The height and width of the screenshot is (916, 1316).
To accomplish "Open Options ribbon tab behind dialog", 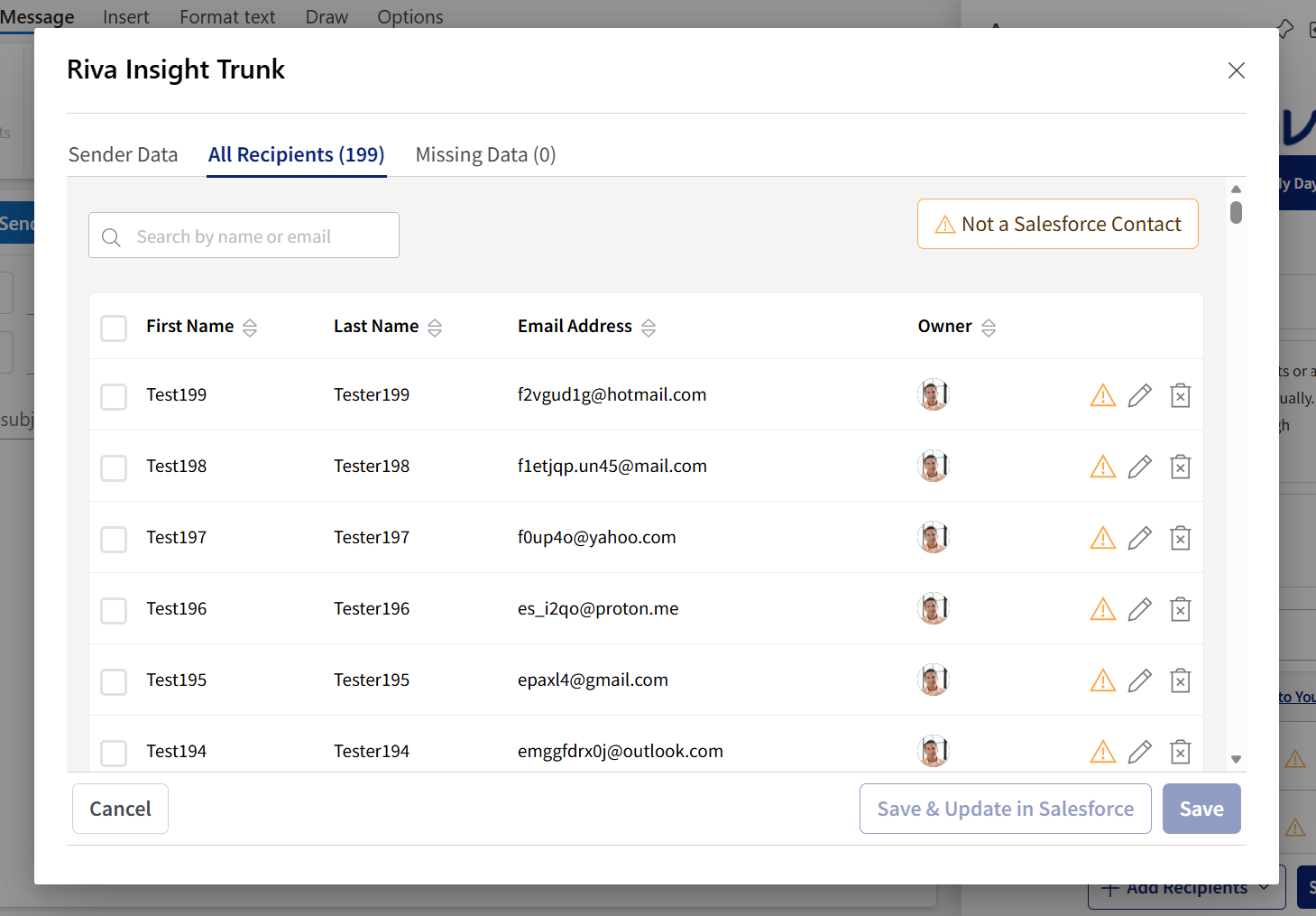I will point(410,17).
